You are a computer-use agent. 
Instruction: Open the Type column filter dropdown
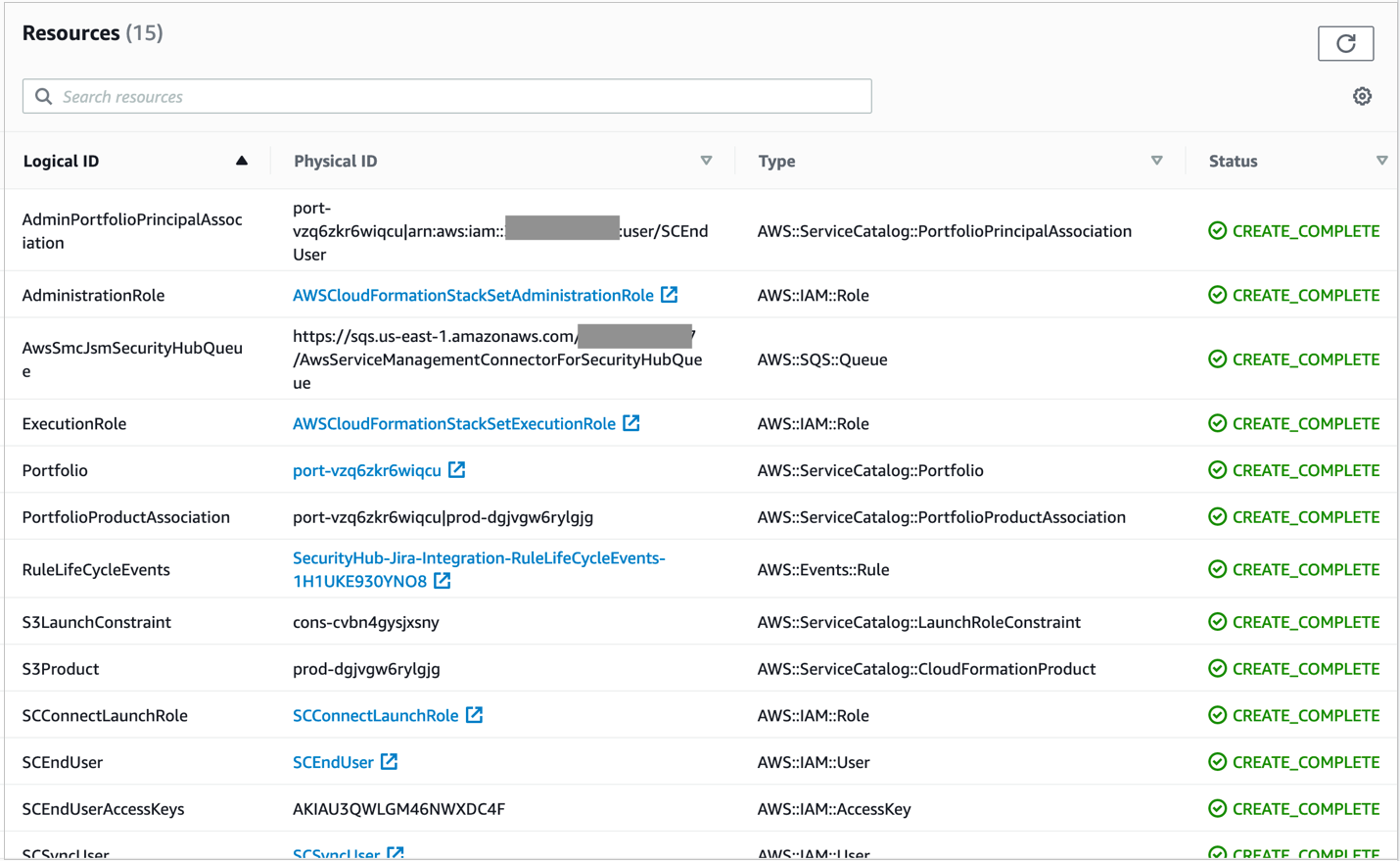[x=1156, y=160]
